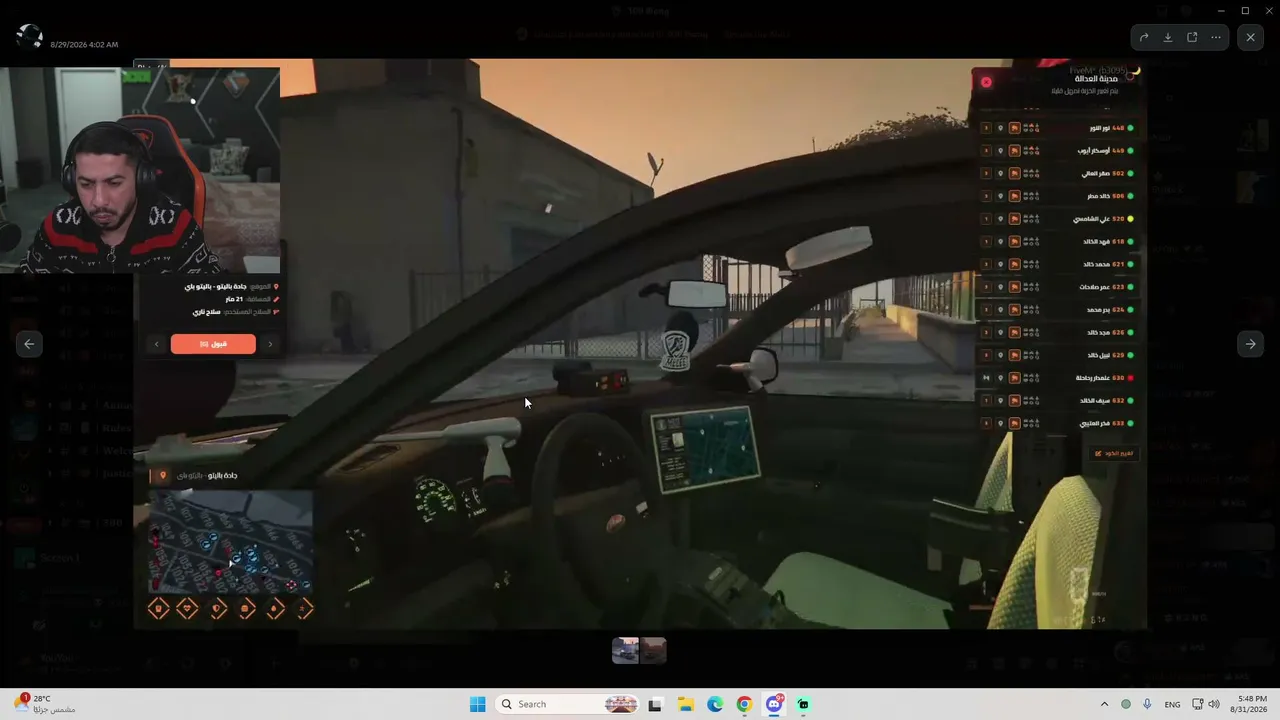This screenshot has width=1280, height=720.
Task: Forward the image using the arrow icon
Action: click(x=1144, y=37)
